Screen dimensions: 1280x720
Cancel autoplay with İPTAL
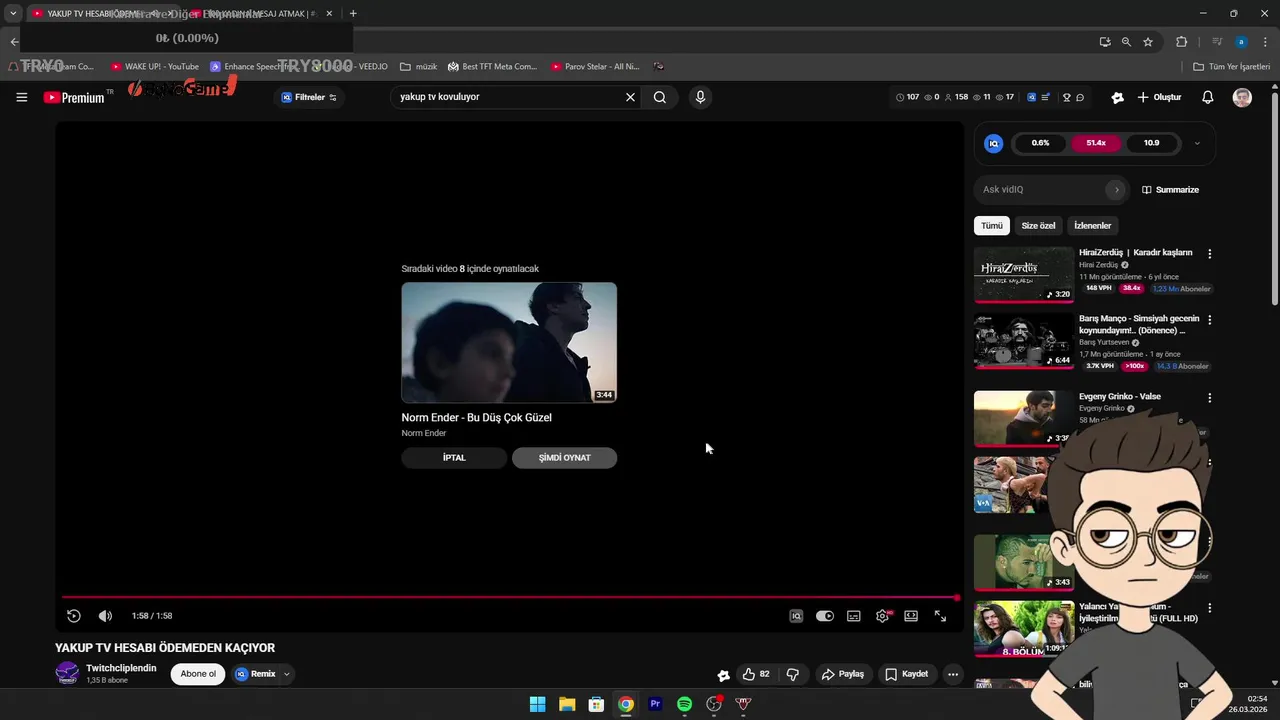coord(454,457)
